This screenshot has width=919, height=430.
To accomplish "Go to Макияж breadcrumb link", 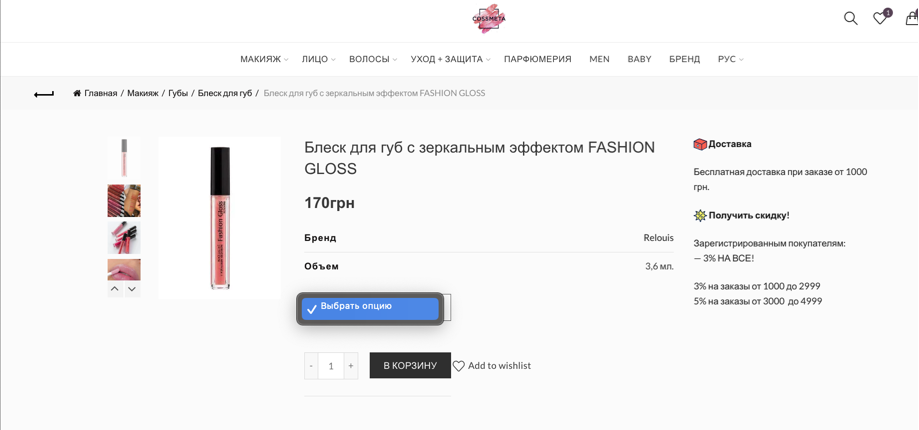I will pos(142,93).
